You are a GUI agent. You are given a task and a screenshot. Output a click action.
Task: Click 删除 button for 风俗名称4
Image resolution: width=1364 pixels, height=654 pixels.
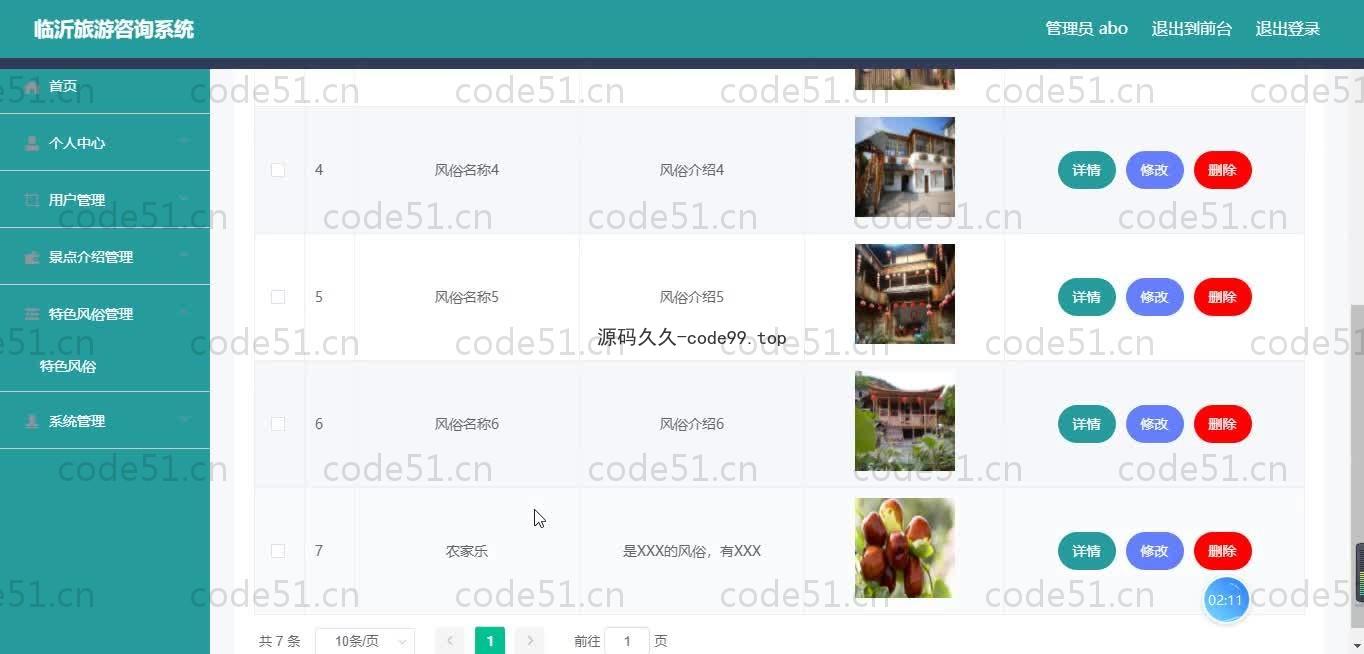pos(1223,170)
